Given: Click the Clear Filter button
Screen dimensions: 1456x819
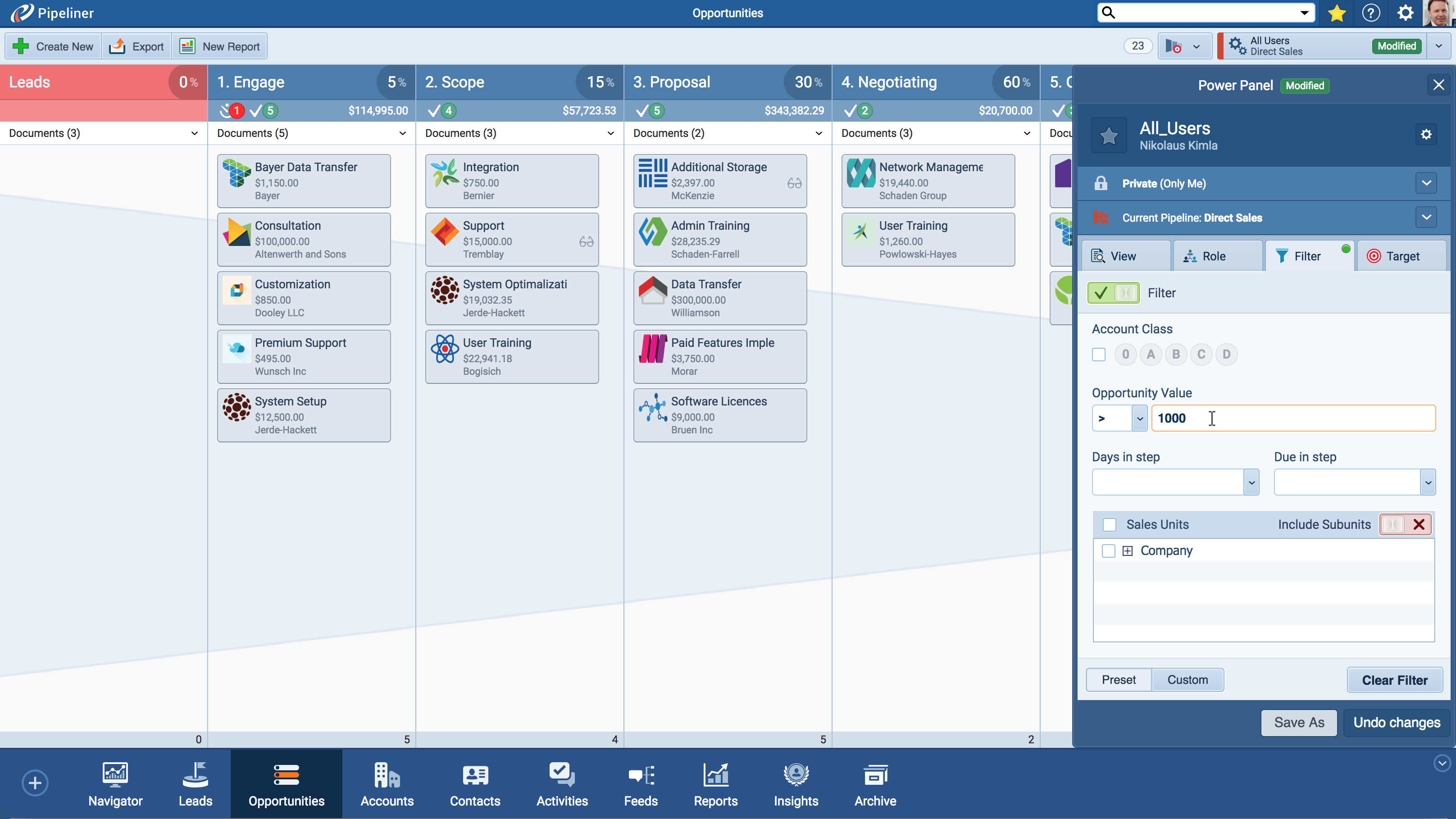Looking at the screenshot, I should click(x=1394, y=680).
